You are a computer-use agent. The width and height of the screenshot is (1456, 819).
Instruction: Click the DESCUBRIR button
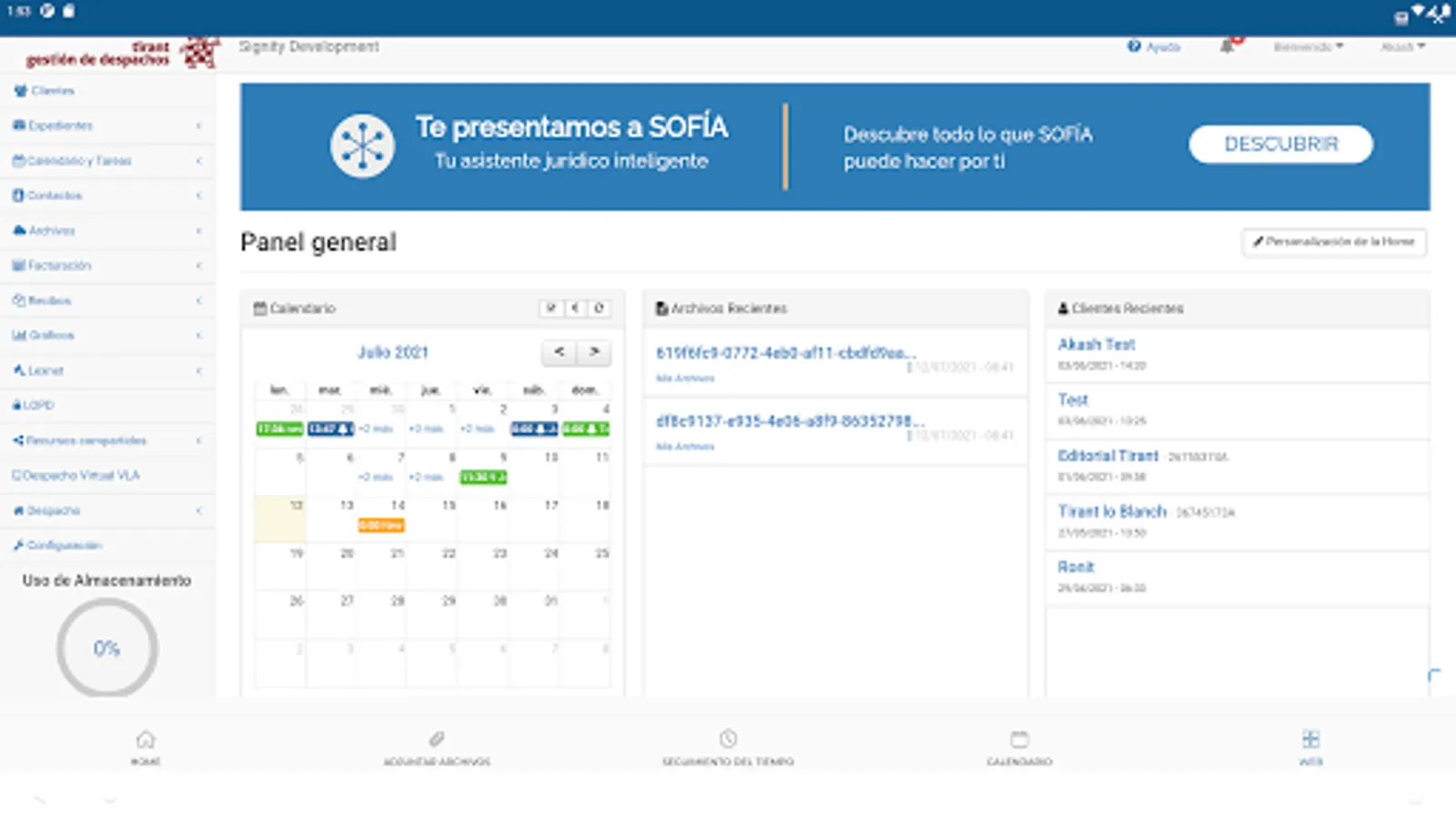[1280, 145]
